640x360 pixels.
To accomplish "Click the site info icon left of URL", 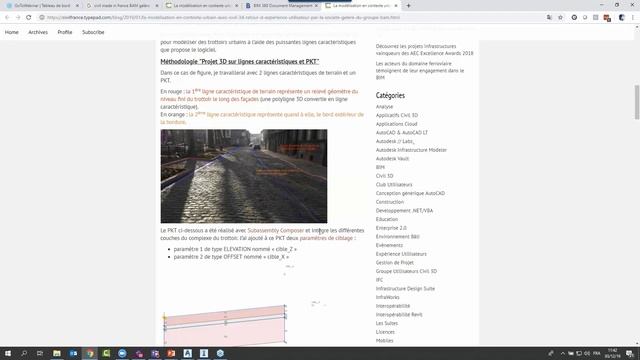I will 42,18.
